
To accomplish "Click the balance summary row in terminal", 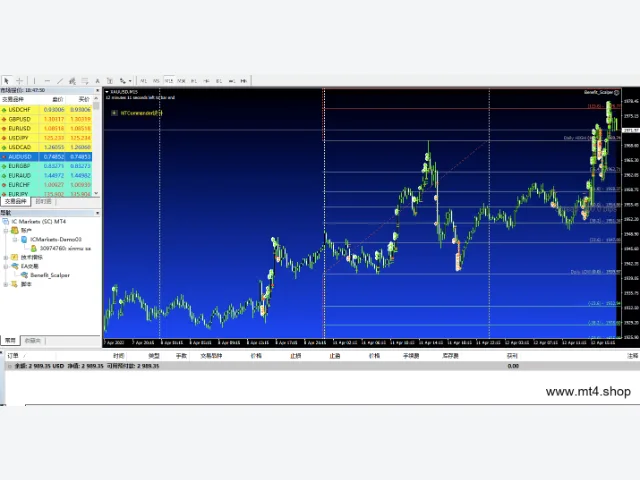I will (x=322, y=366).
